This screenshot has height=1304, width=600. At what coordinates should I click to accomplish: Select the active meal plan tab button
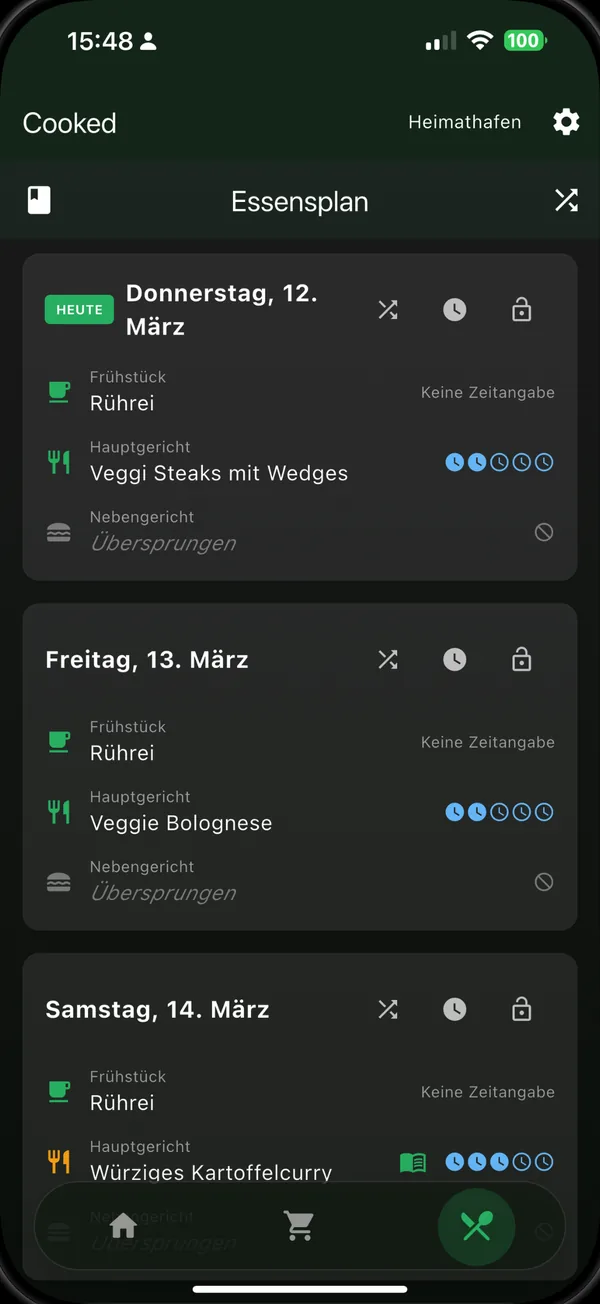click(477, 1225)
